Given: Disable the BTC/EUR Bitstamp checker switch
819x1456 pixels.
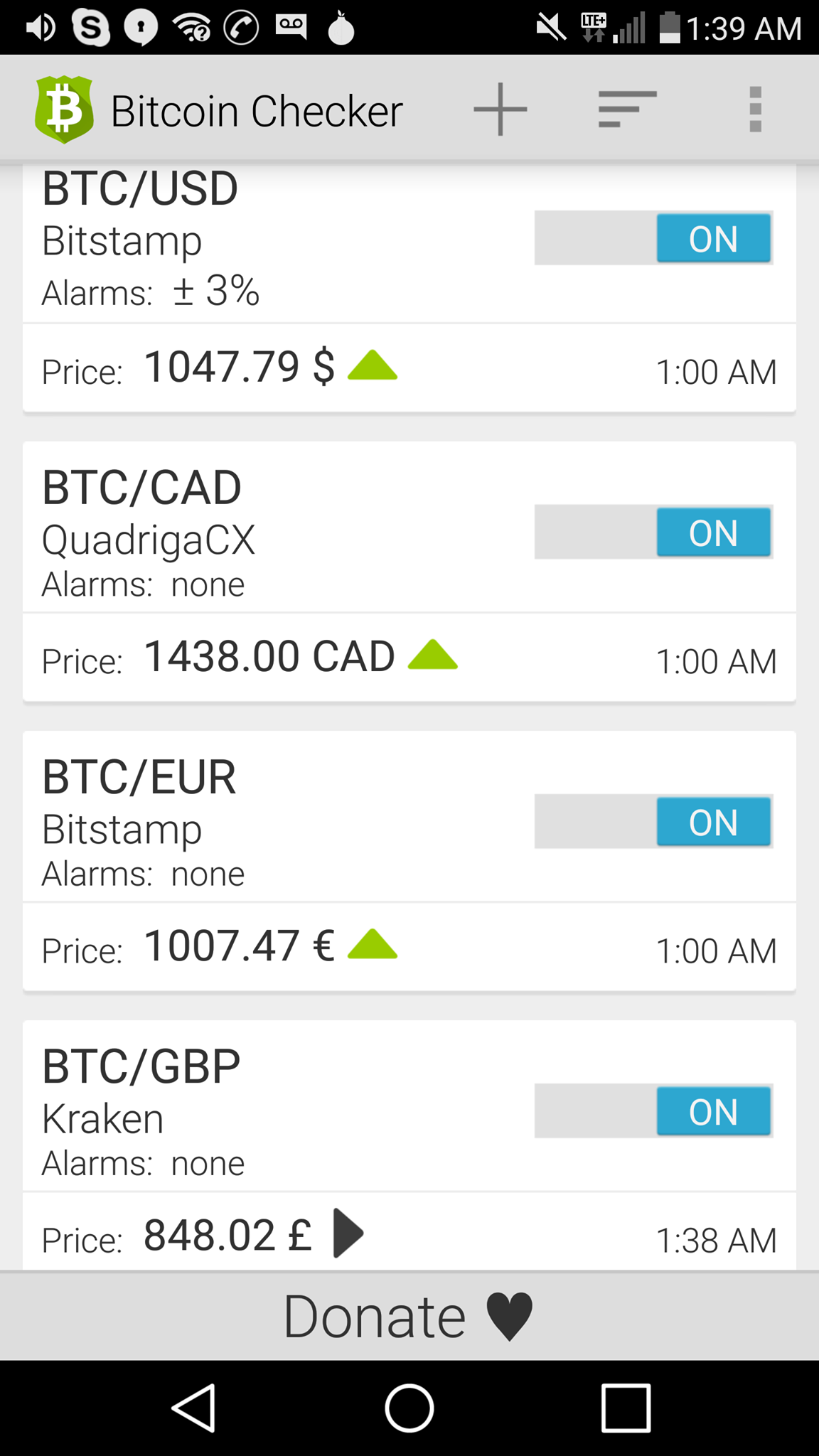Looking at the screenshot, I should [653, 821].
